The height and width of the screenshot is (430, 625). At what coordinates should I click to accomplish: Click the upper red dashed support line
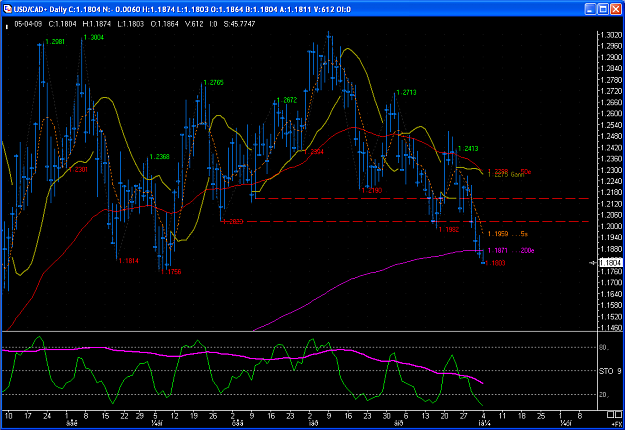422,198
